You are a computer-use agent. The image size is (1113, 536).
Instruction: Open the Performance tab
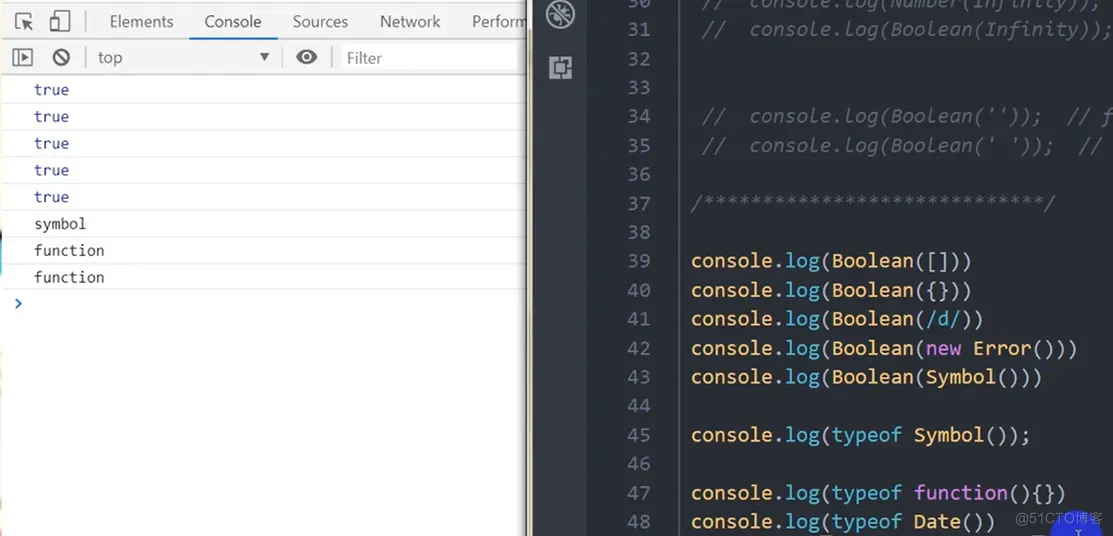[x=498, y=21]
